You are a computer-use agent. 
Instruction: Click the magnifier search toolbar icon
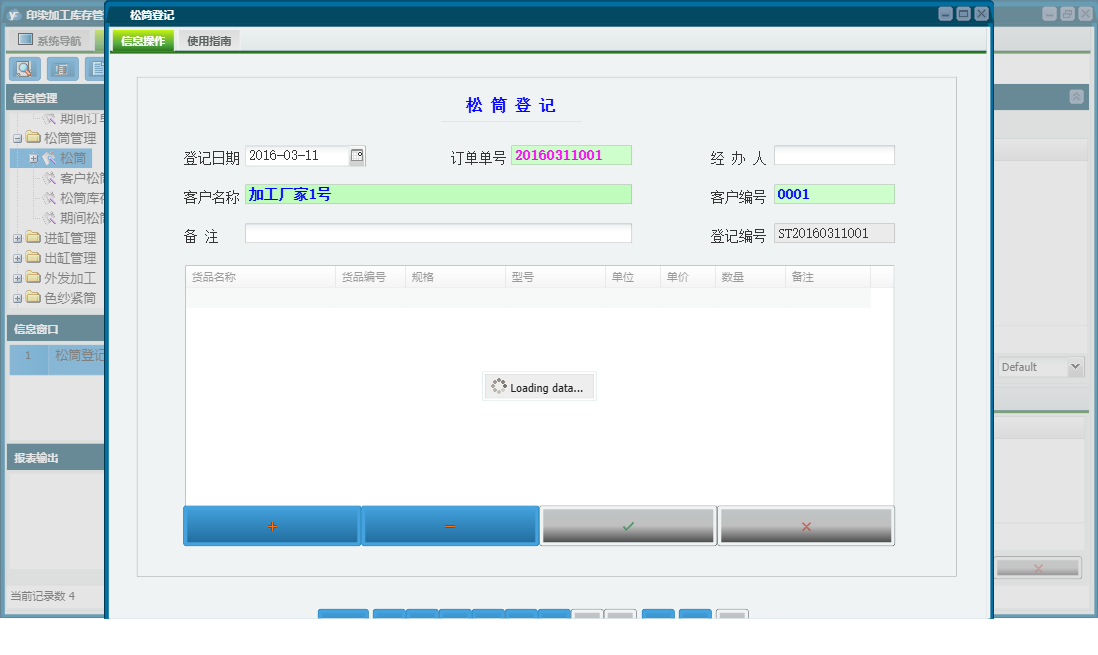(25, 69)
